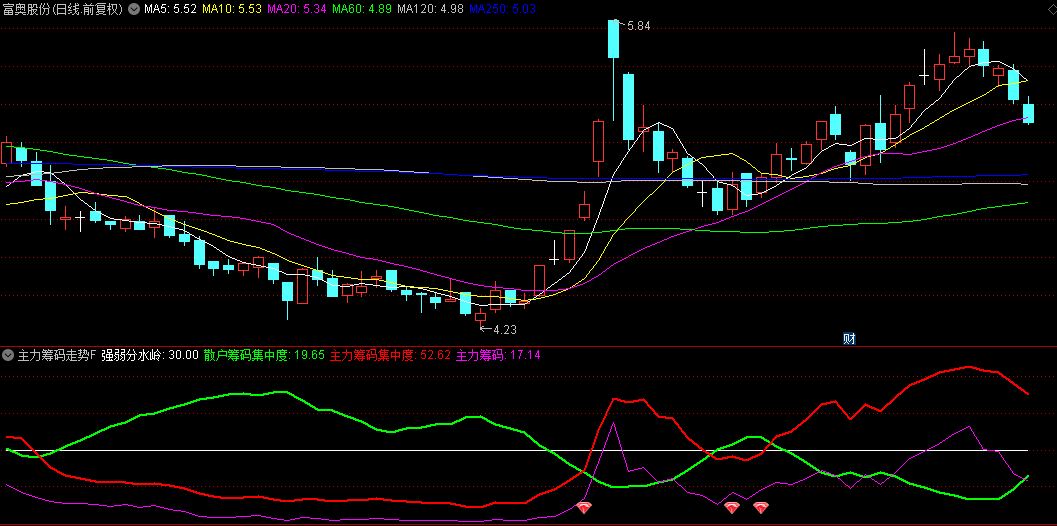This screenshot has height=526, width=1057.
Task: Click the blue MA250 label
Action: point(503,9)
